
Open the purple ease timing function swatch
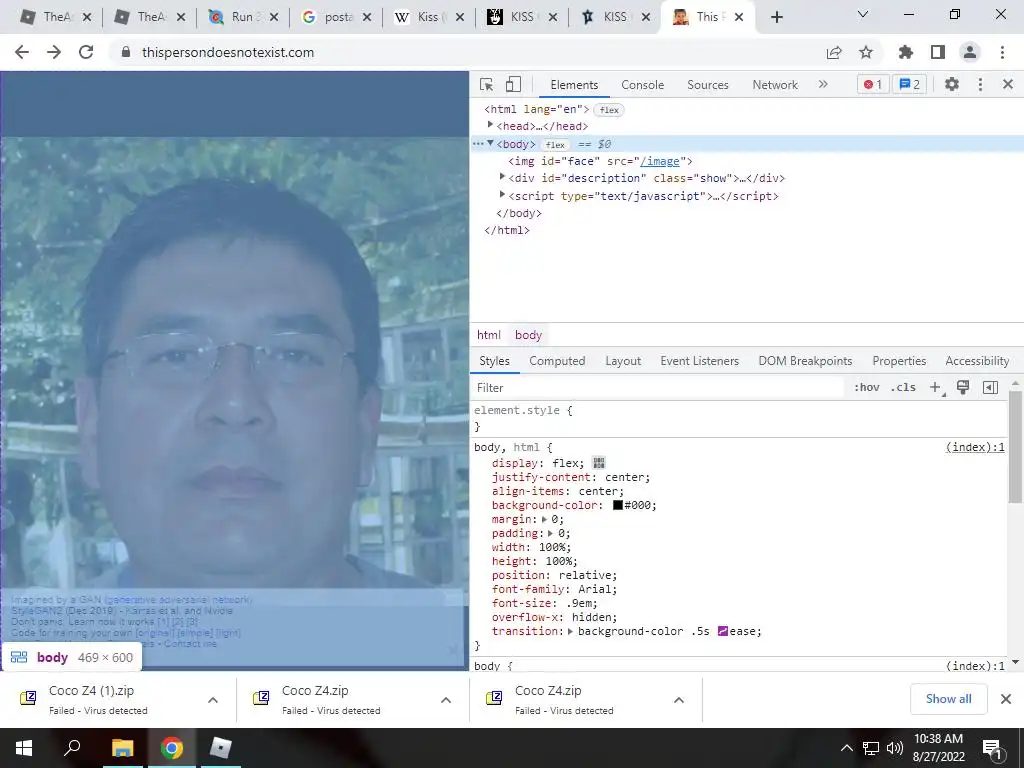pos(722,631)
